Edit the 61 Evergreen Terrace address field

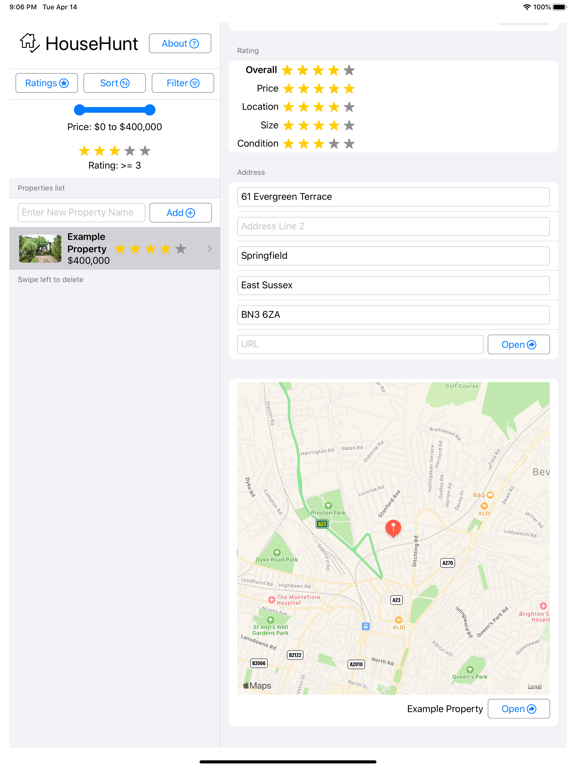[393, 197]
